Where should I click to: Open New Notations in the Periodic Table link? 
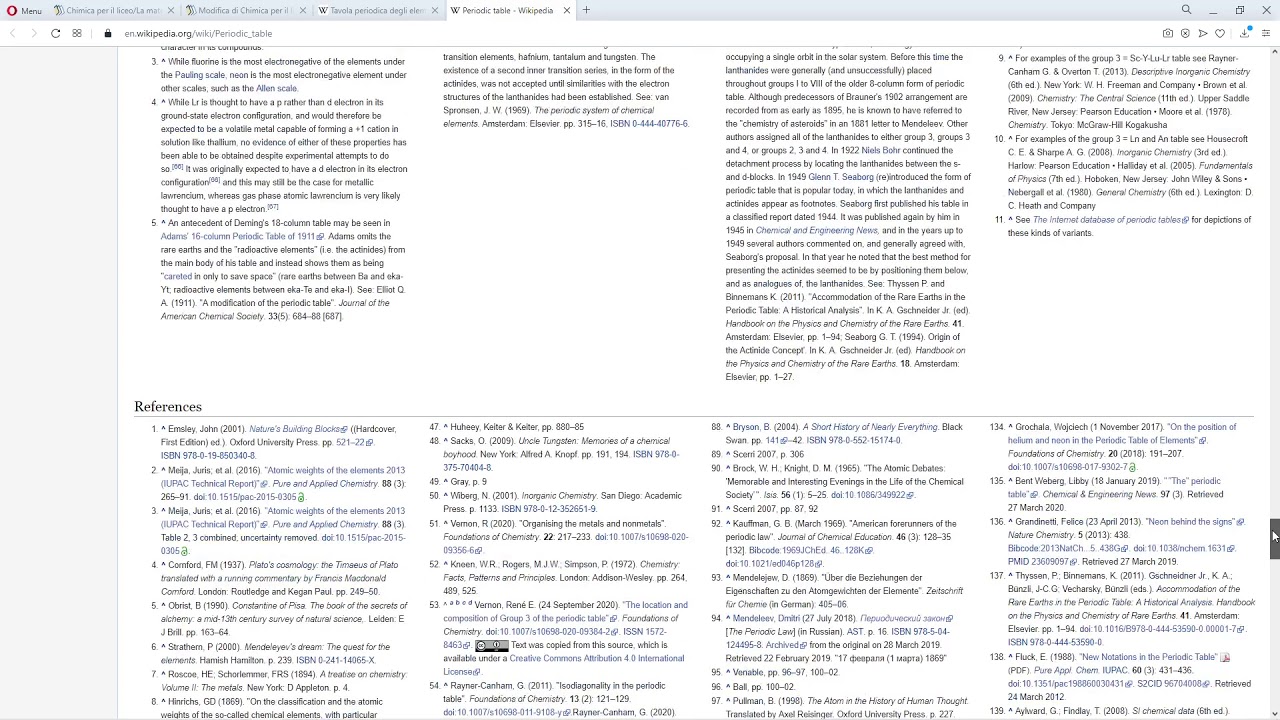click(1149, 657)
